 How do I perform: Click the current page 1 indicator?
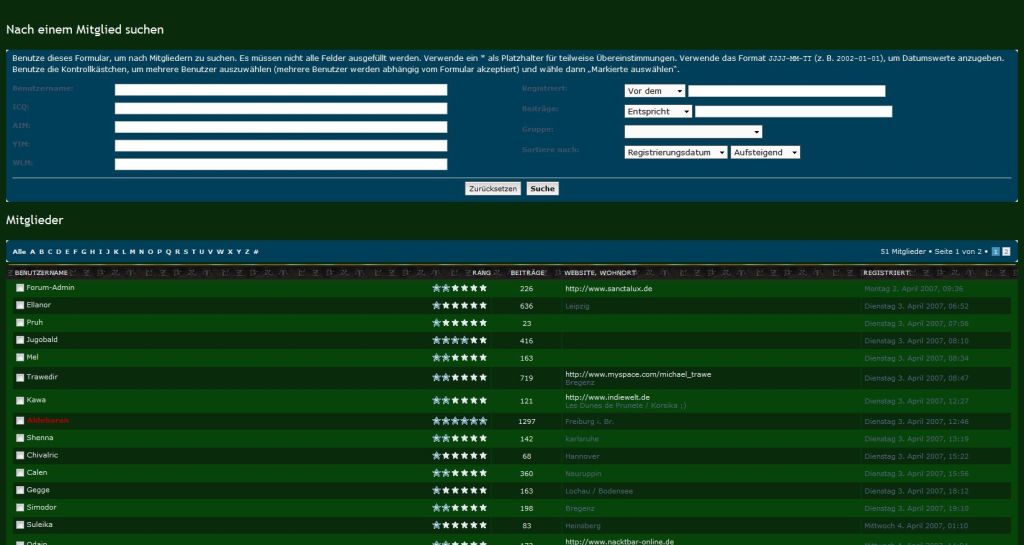point(996,251)
